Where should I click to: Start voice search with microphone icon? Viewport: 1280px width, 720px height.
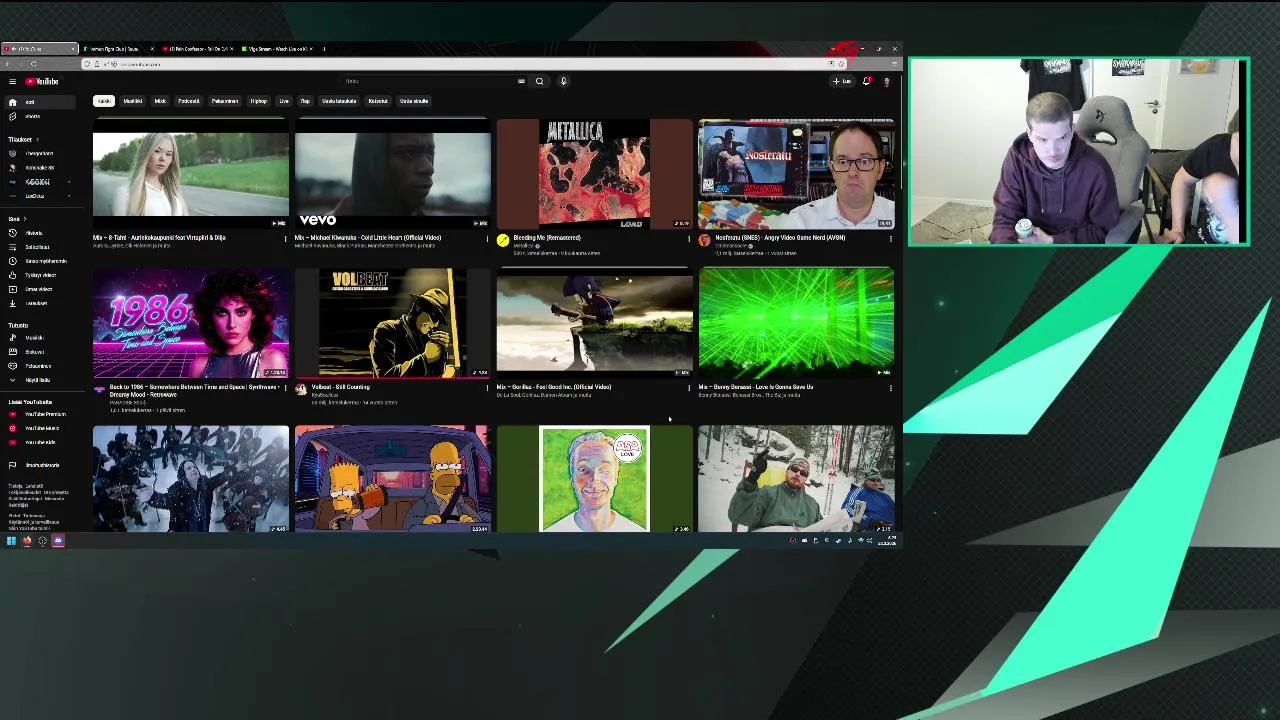(563, 81)
